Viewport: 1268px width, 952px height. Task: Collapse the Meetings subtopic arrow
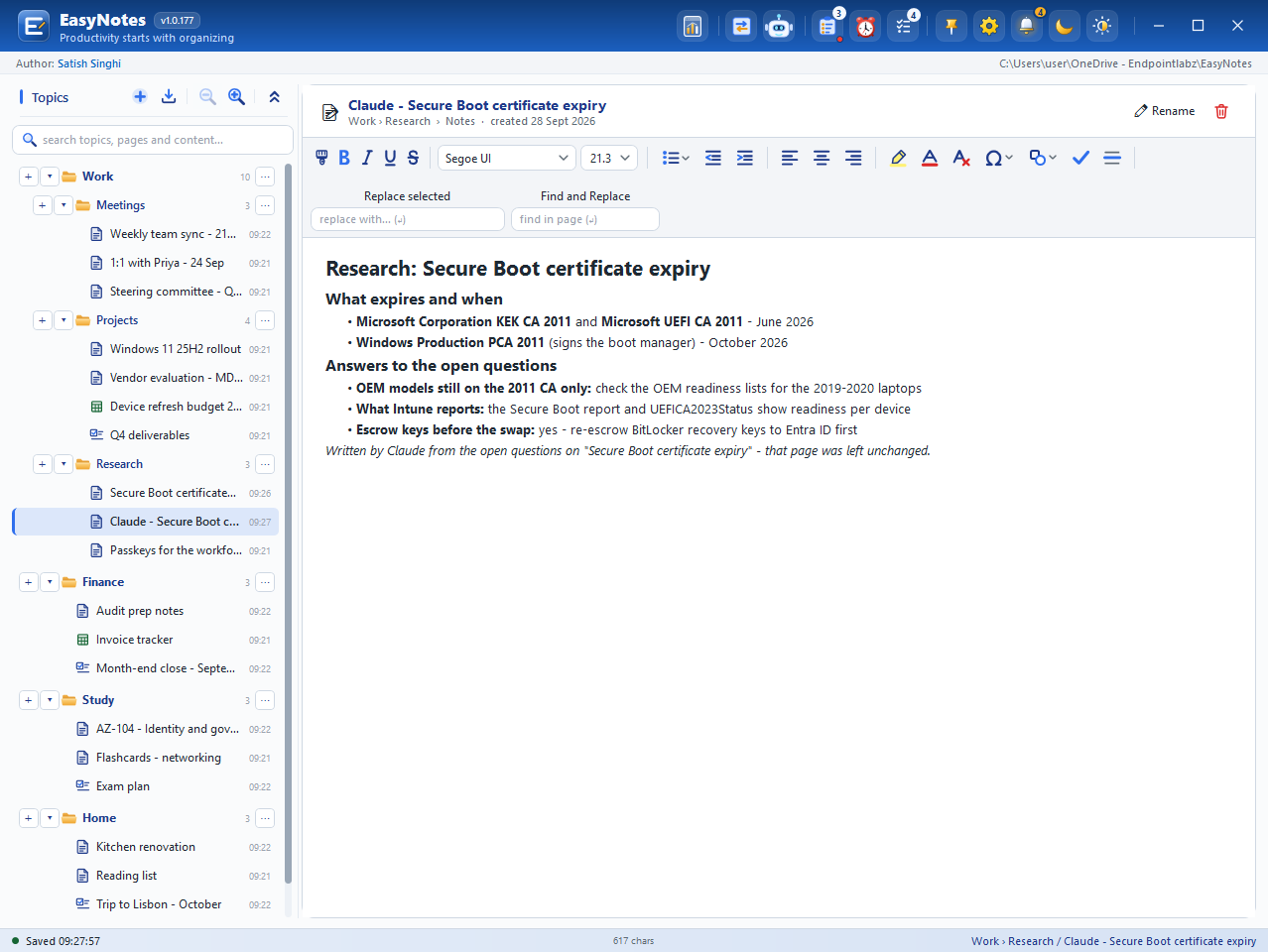[x=63, y=205]
